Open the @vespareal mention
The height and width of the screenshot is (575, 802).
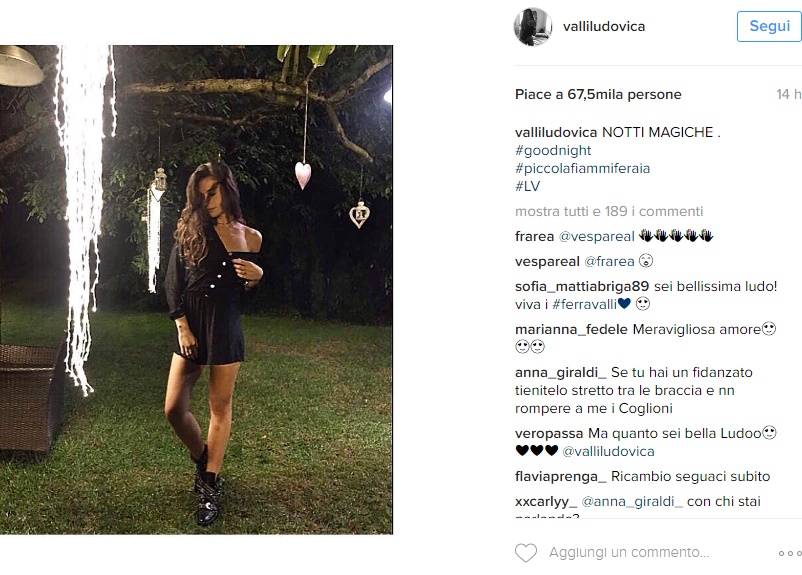tap(596, 236)
